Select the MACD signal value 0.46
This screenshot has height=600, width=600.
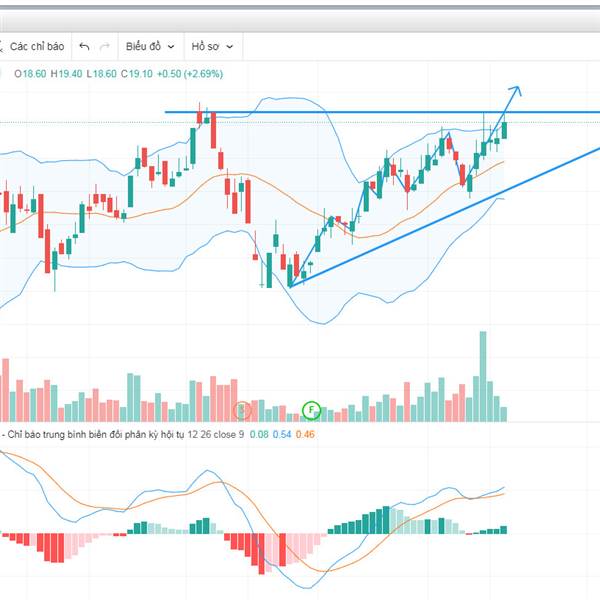tap(305, 435)
